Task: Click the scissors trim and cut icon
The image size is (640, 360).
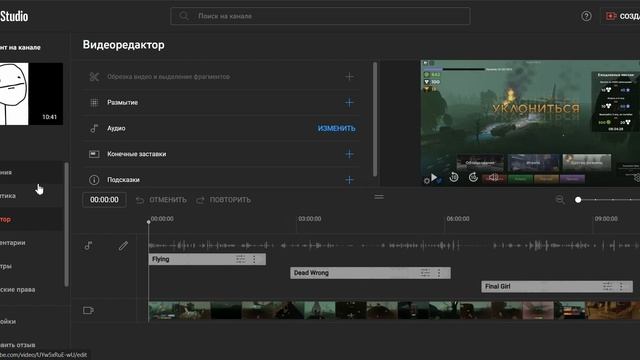Action: pos(94,77)
